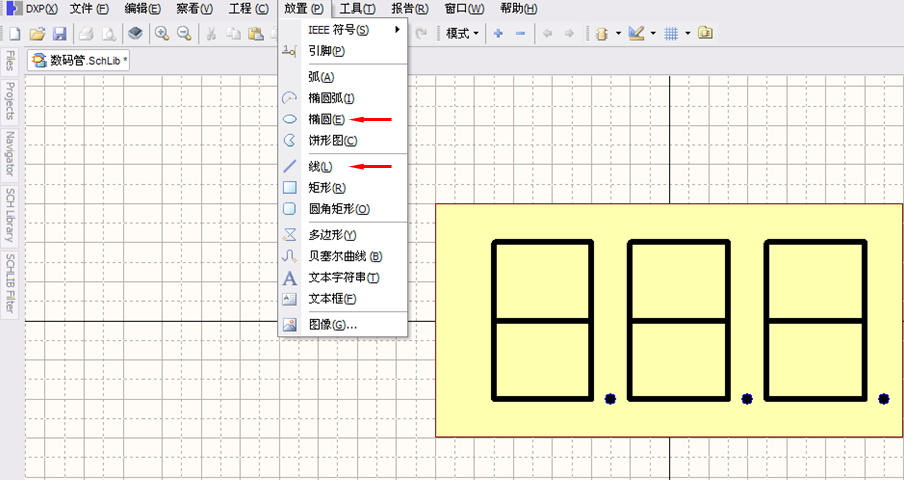Click the library folder icon in toolbar
This screenshot has height=480, width=904.
(x=705, y=33)
